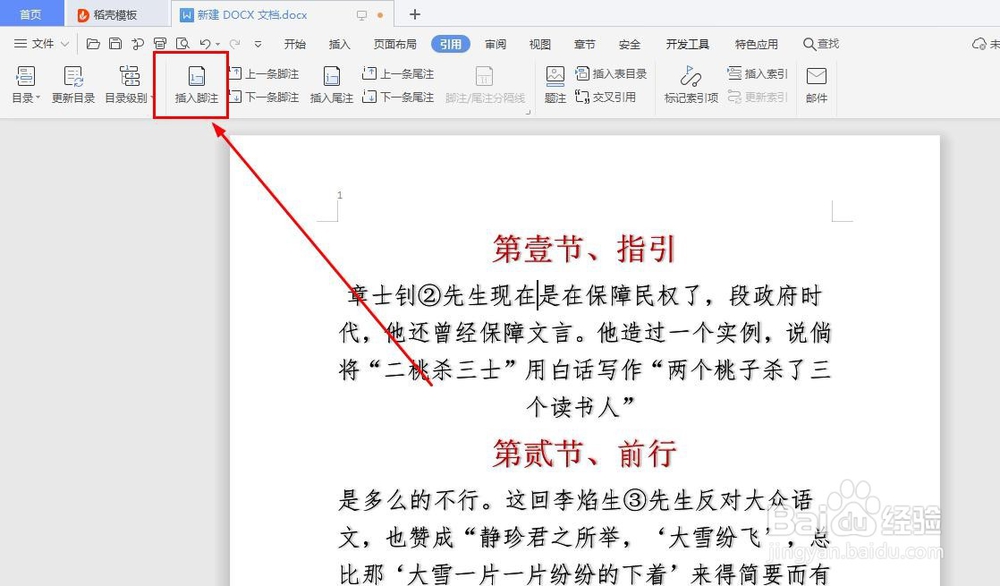Open the 目录 table of contents dropdown
The width and height of the screenshot is (1000, 586).
tap(24, 83)
